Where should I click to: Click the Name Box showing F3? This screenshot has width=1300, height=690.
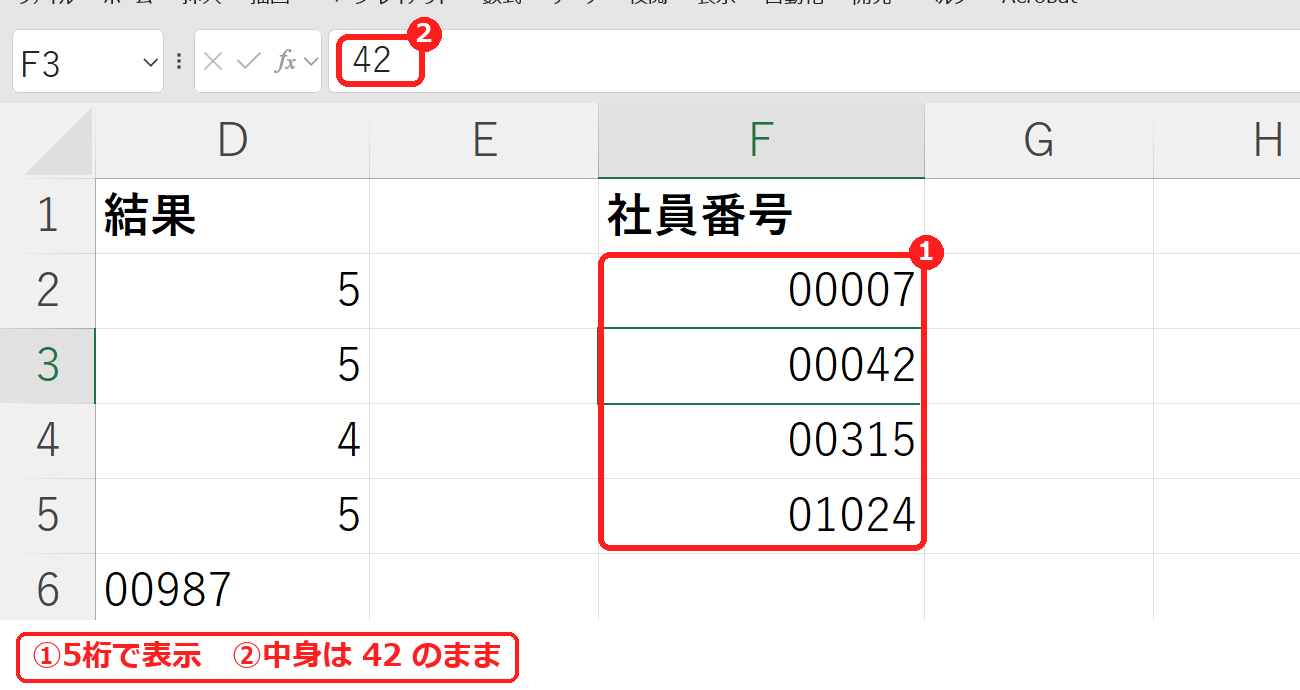tap(88, 62)
